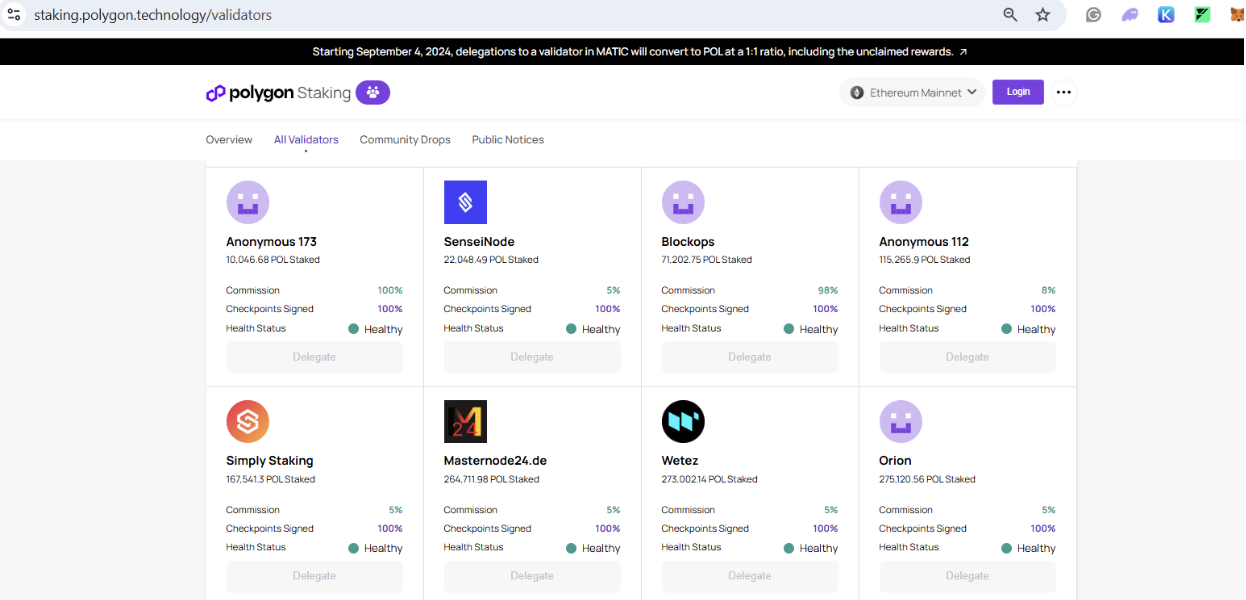The width and height of the screenshot is (1246, 600).
Task: Click the Simply Staking validator logo
Action: tap(247, 421)
